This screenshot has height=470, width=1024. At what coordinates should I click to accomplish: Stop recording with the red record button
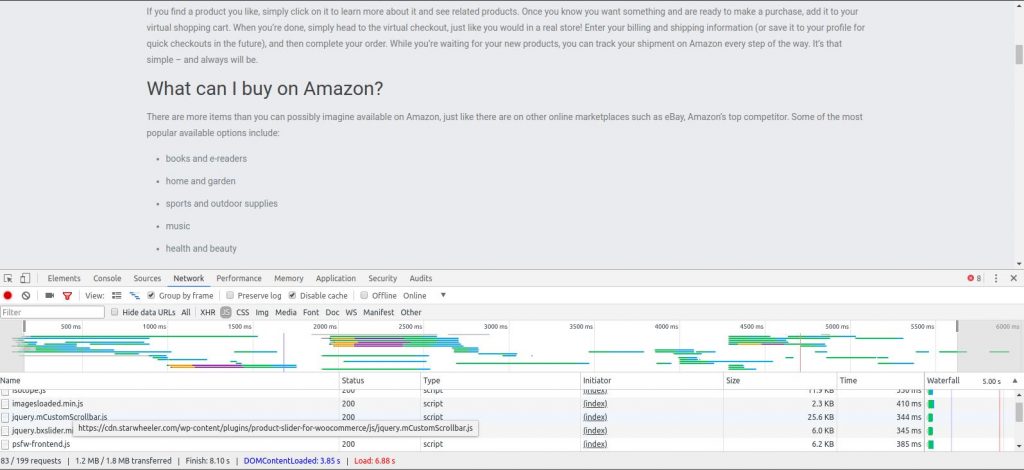tap(8, 296)
